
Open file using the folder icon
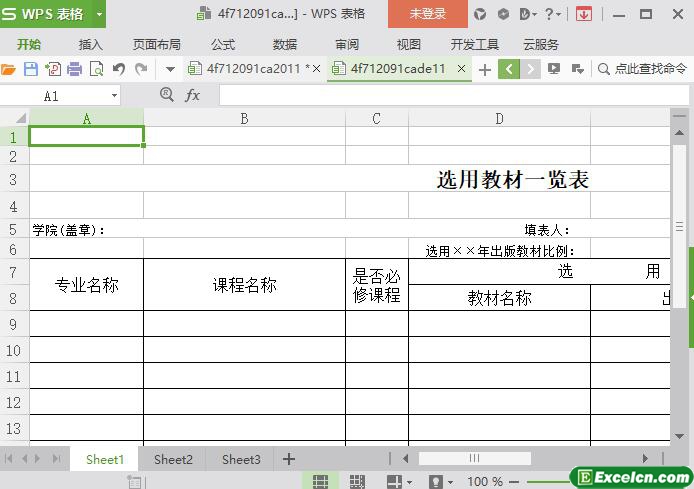(8, 69)
